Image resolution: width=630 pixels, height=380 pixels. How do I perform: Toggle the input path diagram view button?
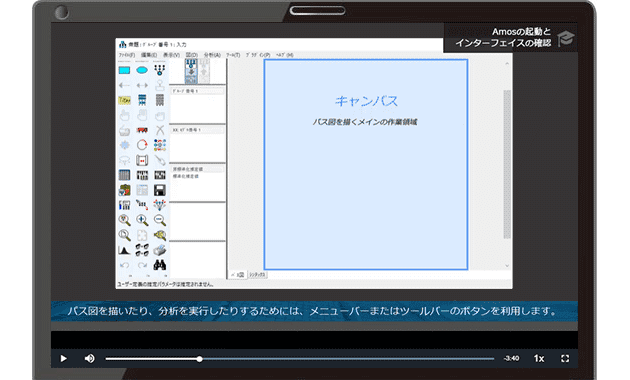pos(191,71)
